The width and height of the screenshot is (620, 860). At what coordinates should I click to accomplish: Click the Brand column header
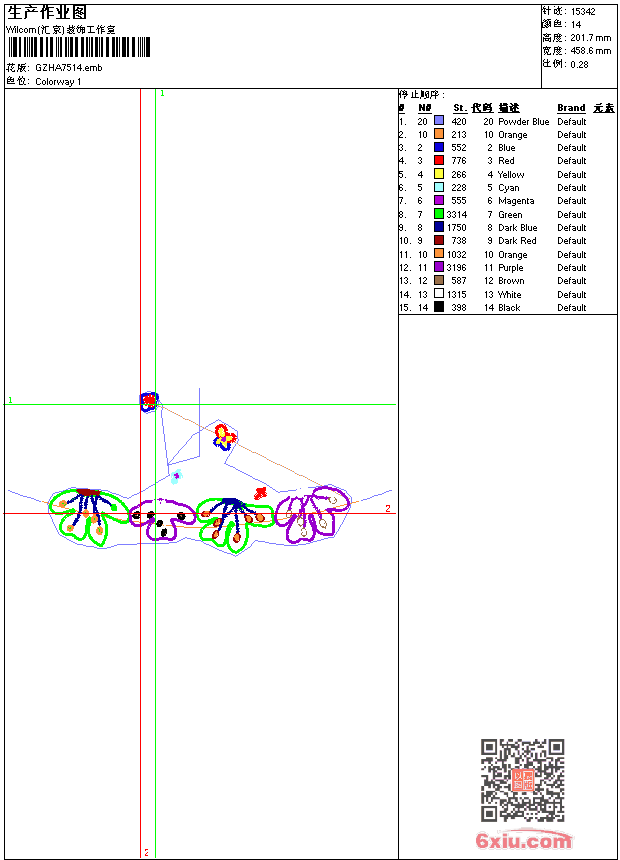click(x=571, y=108)
